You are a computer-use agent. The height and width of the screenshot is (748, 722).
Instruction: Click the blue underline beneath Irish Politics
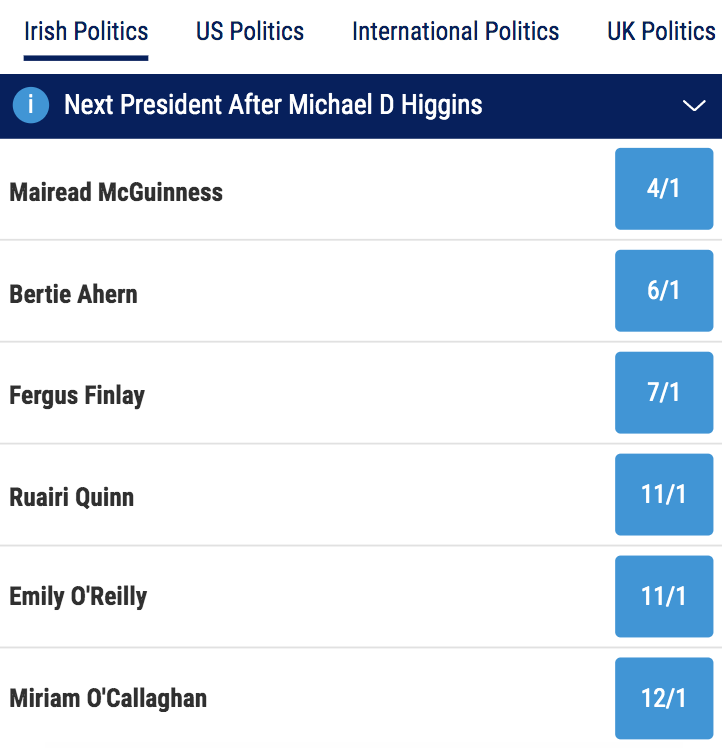(86, 57)
